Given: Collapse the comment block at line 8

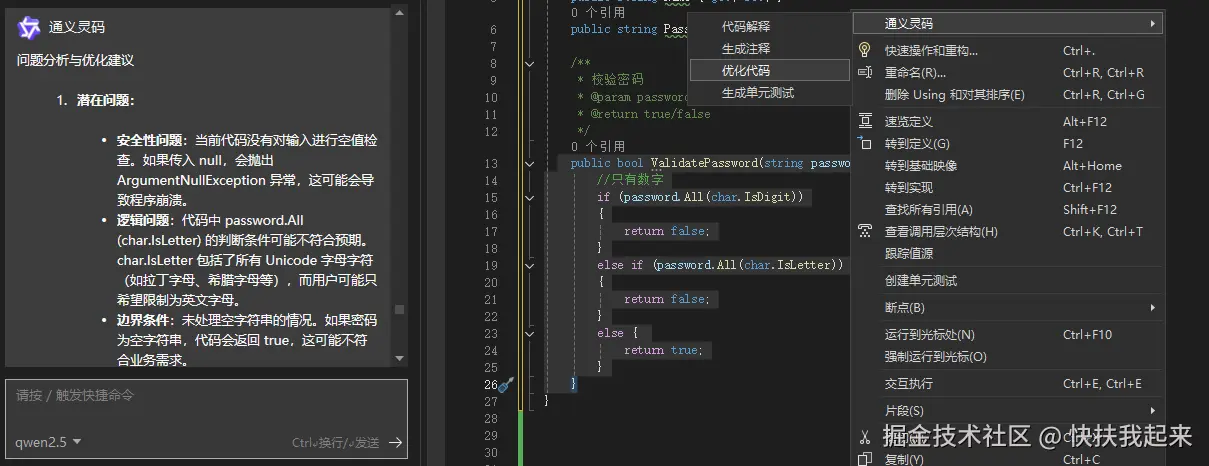Looking at the screenshot, I should point(530,63).
